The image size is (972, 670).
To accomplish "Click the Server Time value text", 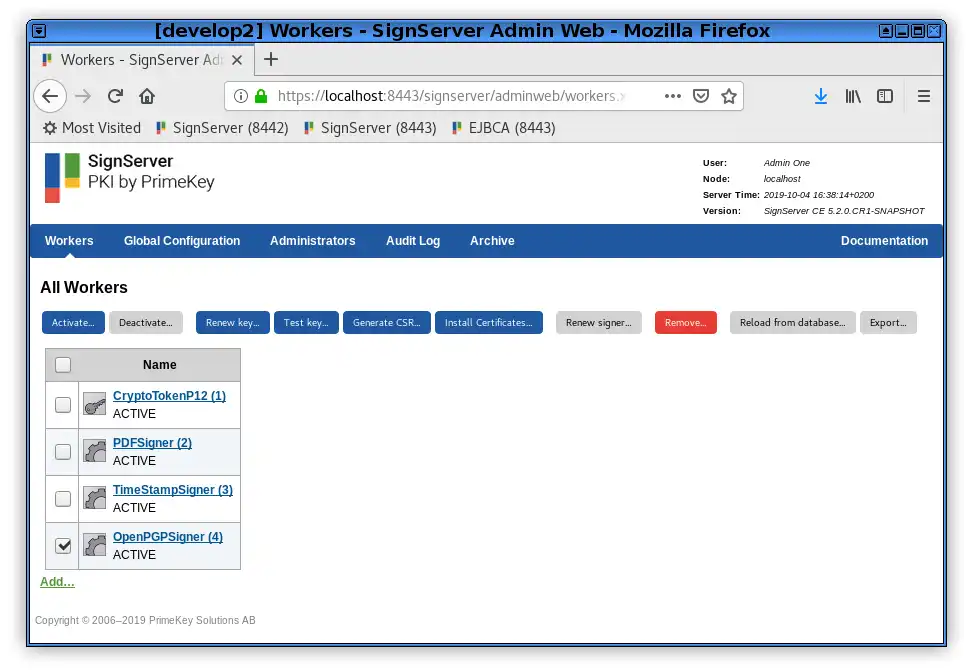I will point(818,195).
